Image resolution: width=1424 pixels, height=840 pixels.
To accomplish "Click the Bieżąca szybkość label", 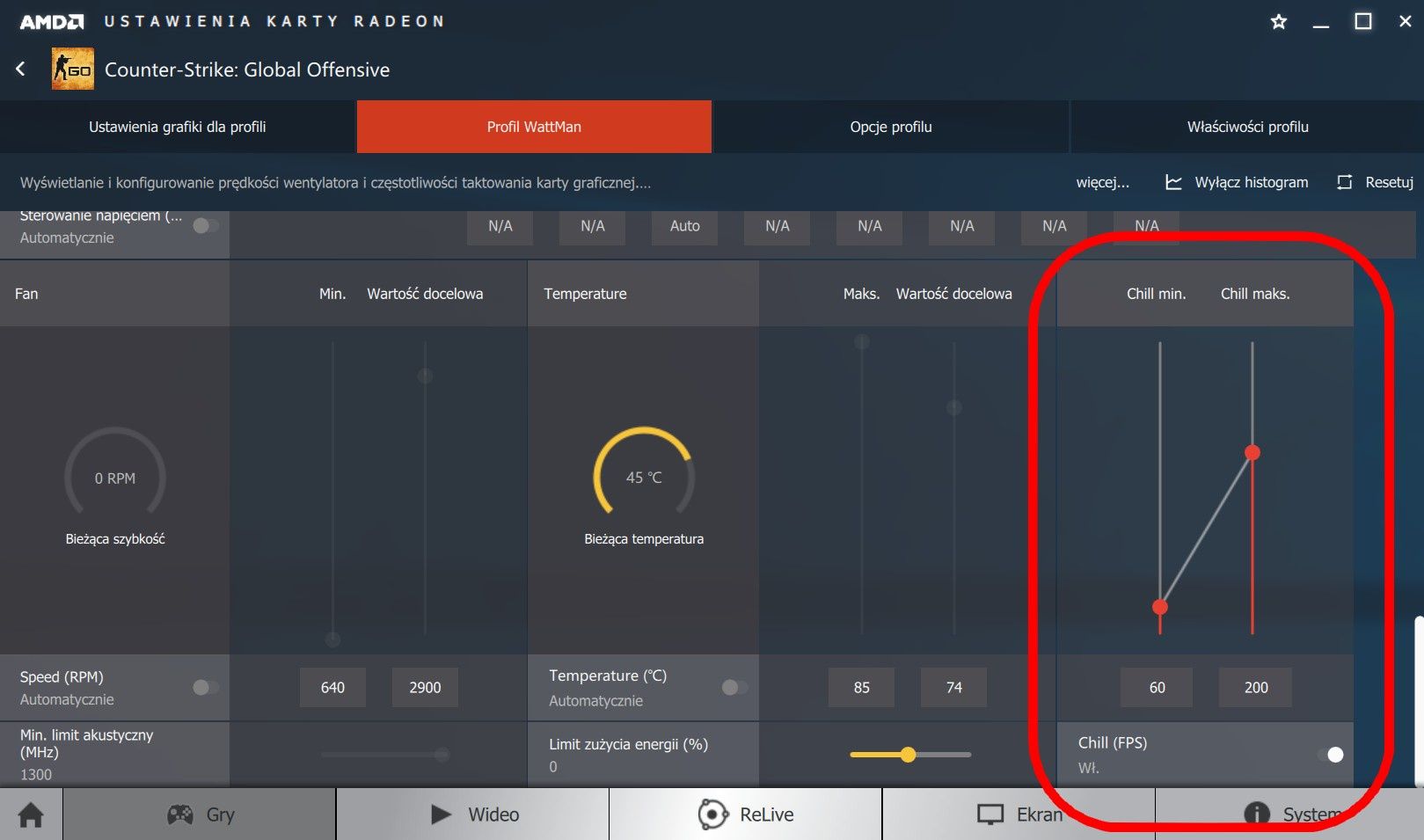I will [x=115, y=539].
